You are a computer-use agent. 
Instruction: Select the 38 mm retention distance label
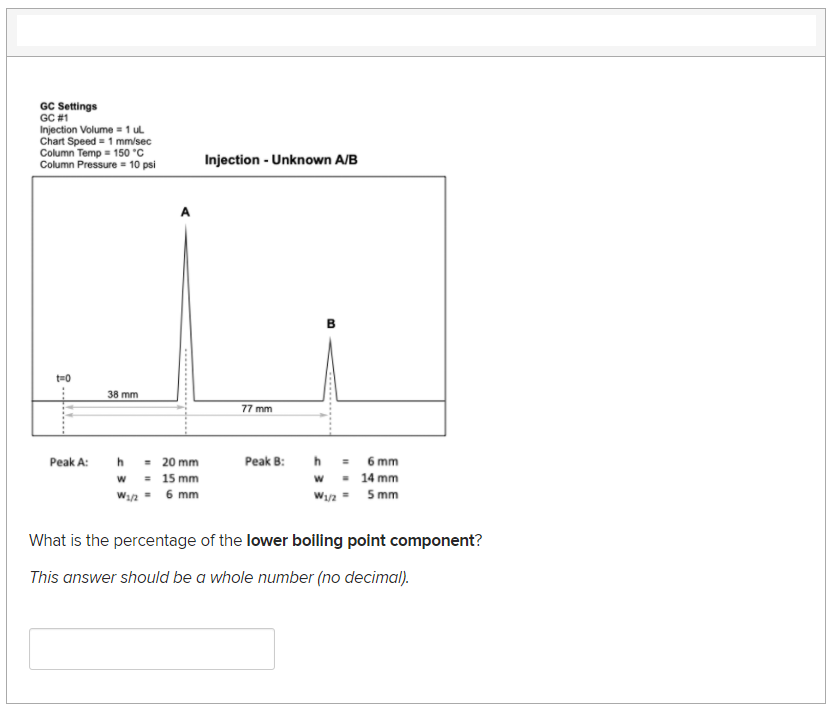pyautogui.click(x=121, y=394)
